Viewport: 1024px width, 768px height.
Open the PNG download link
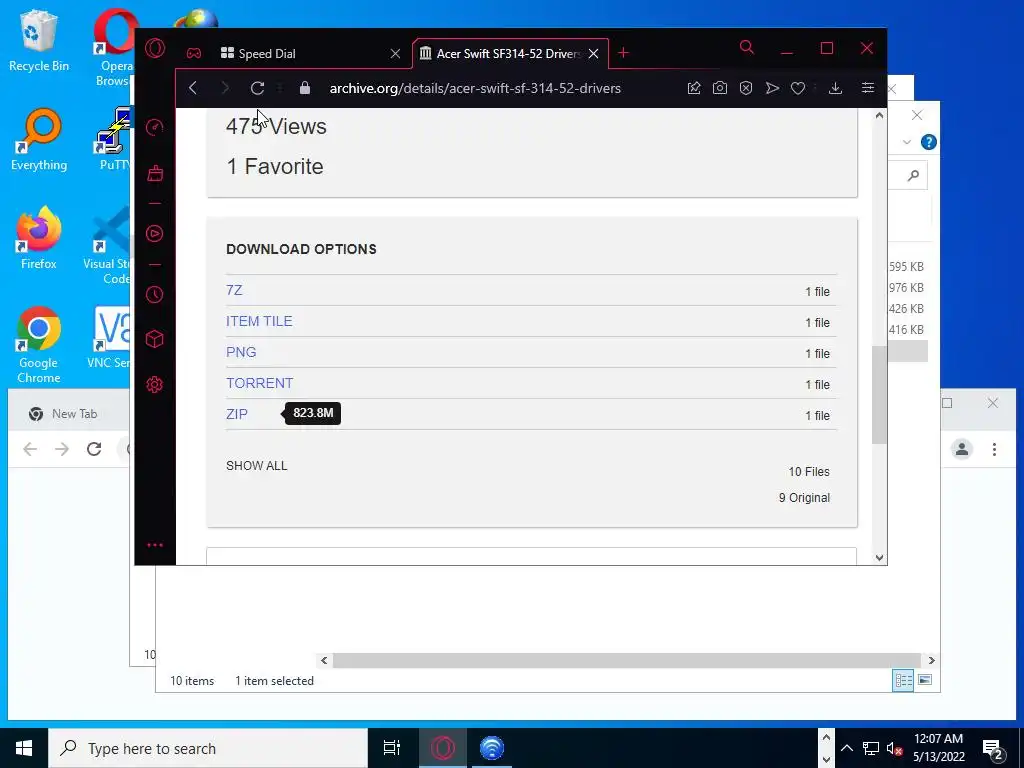coord(241,352)
